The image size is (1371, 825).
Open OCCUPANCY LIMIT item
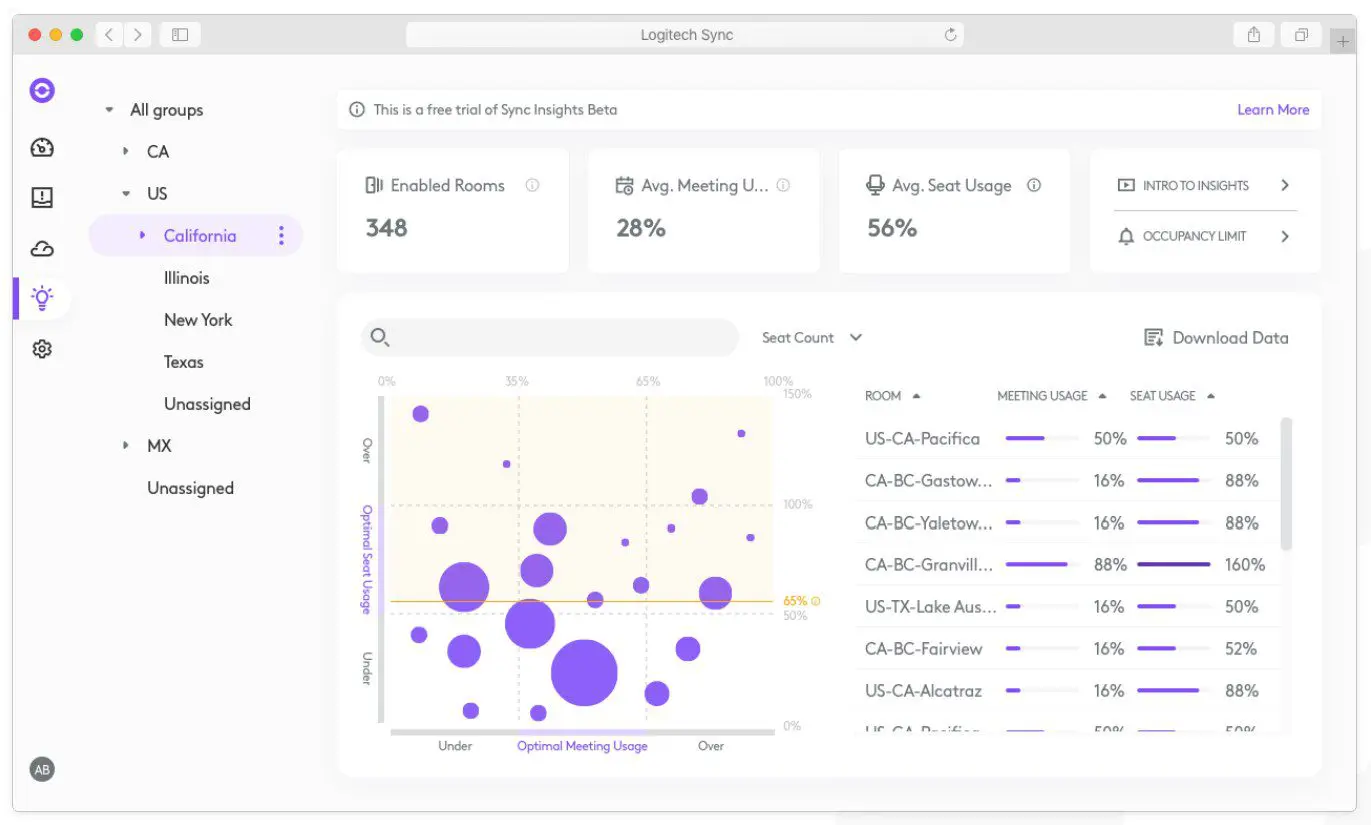pyautogui.click(x=1204, y=237)
